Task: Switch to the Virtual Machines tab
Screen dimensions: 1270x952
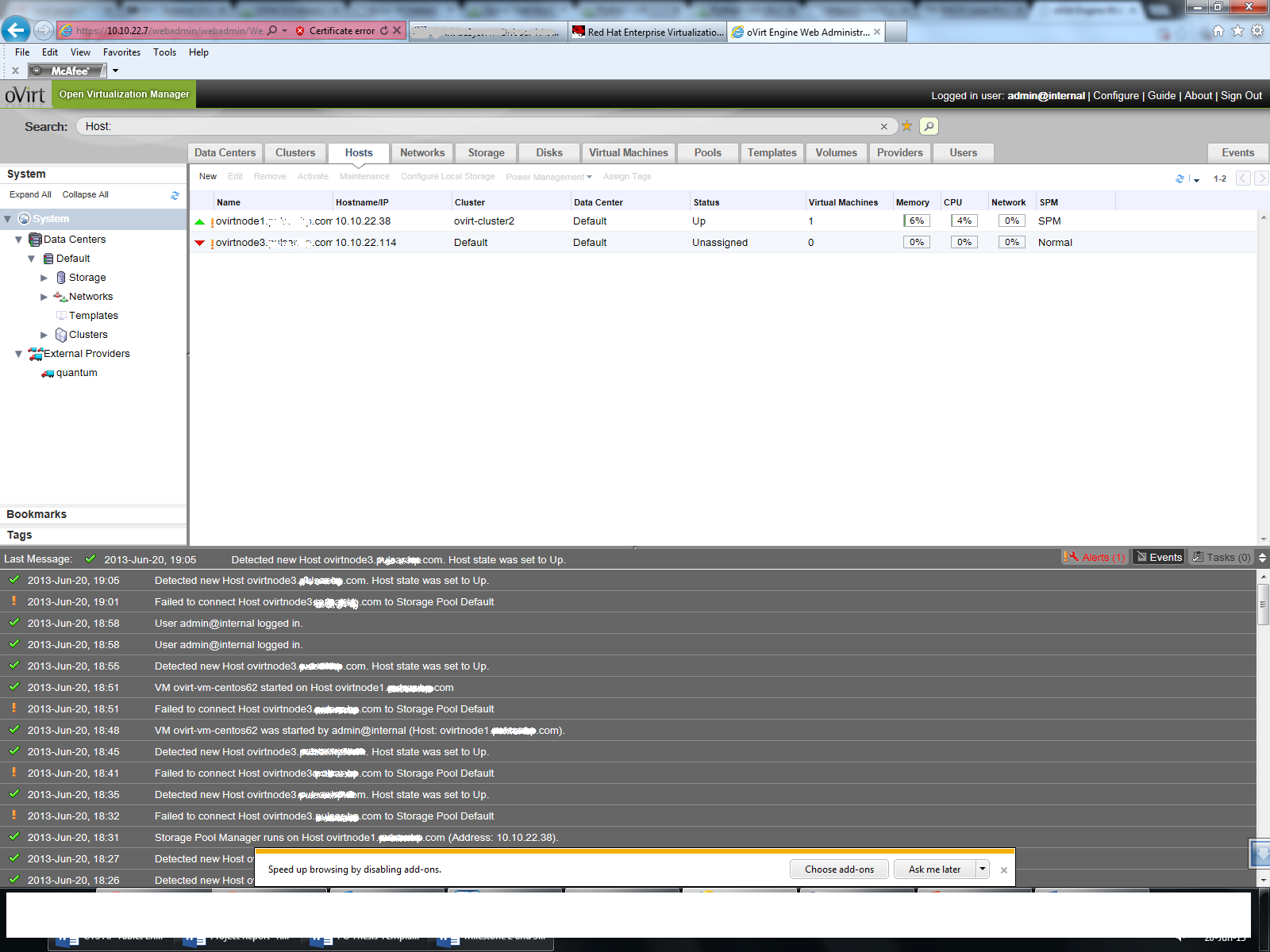Action: click(x=628, y=153)
